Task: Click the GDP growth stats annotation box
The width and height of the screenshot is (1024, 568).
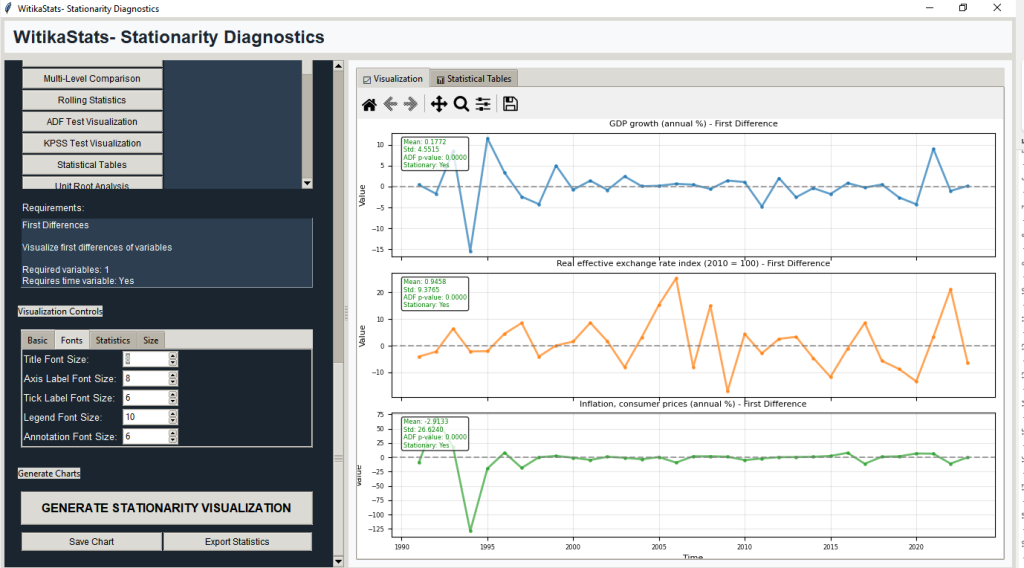Action: point(434,153)
